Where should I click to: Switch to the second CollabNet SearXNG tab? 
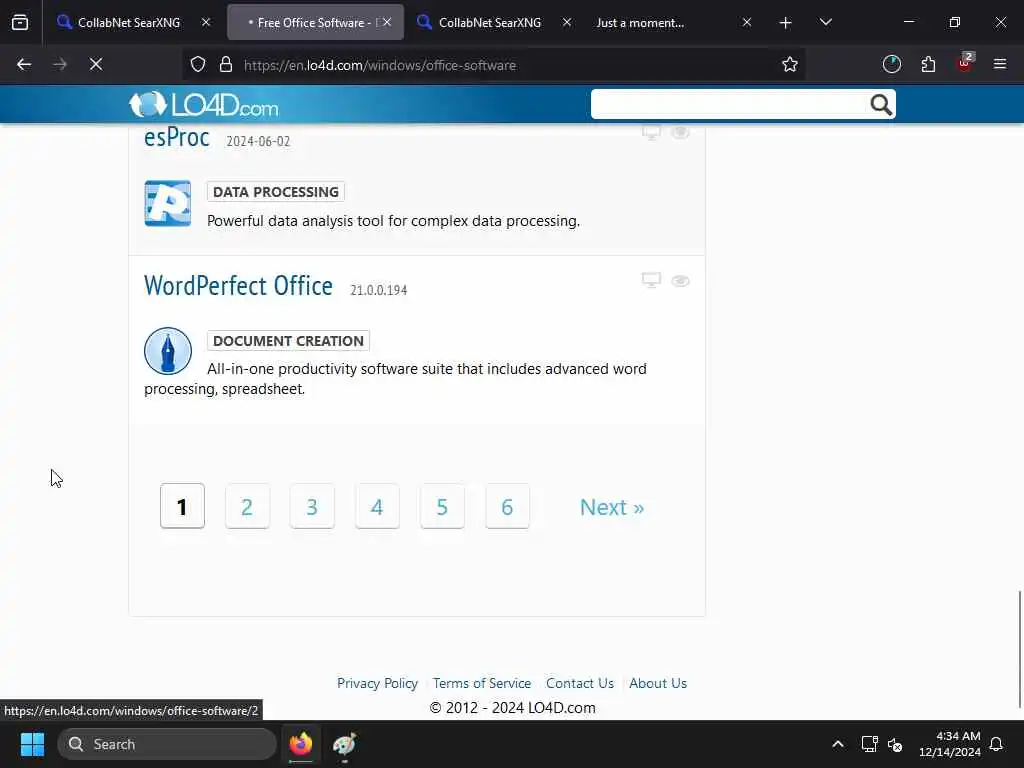point(490,23)
